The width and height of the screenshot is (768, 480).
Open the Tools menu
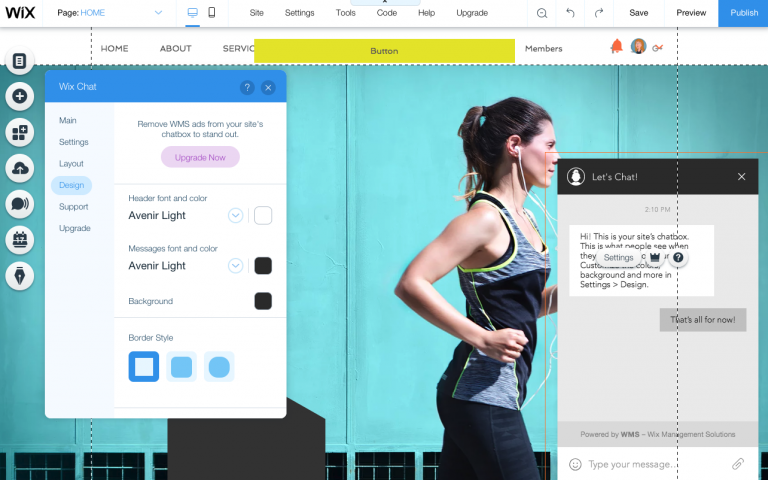click(345, 13)
